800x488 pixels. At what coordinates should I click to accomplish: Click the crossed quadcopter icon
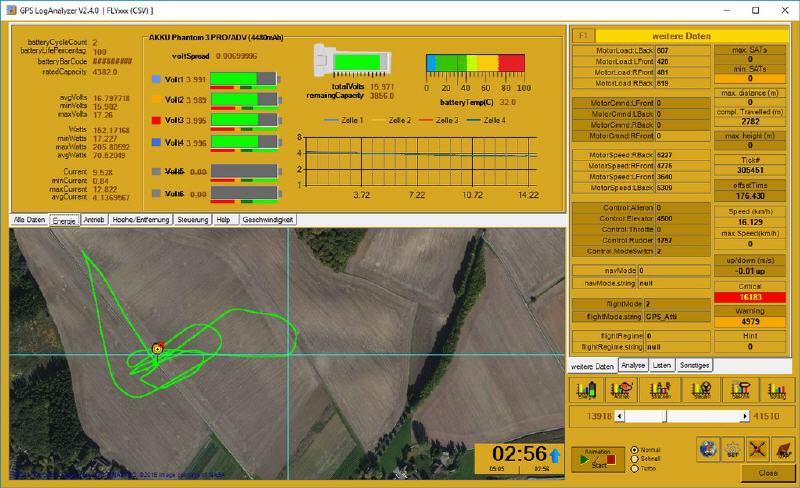[758, 449]
